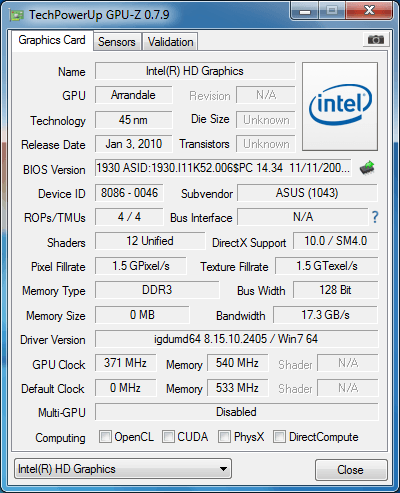
Task: Click the Texture Fillrate 1.5 GTexel/s
Action: [327, 266]
